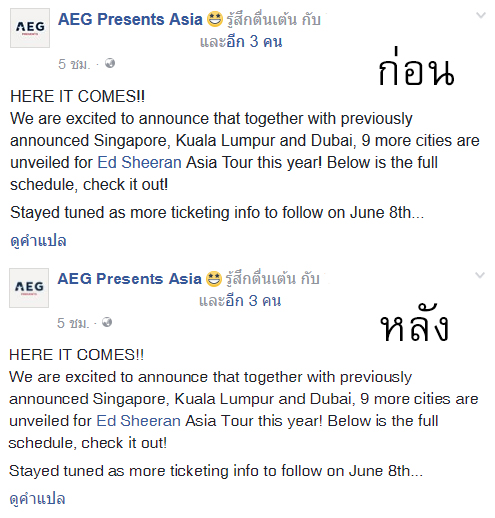The width and height of the screenshot is (495, 518).
Task: Click the globe privacy icon in first post
Action: 110,63
